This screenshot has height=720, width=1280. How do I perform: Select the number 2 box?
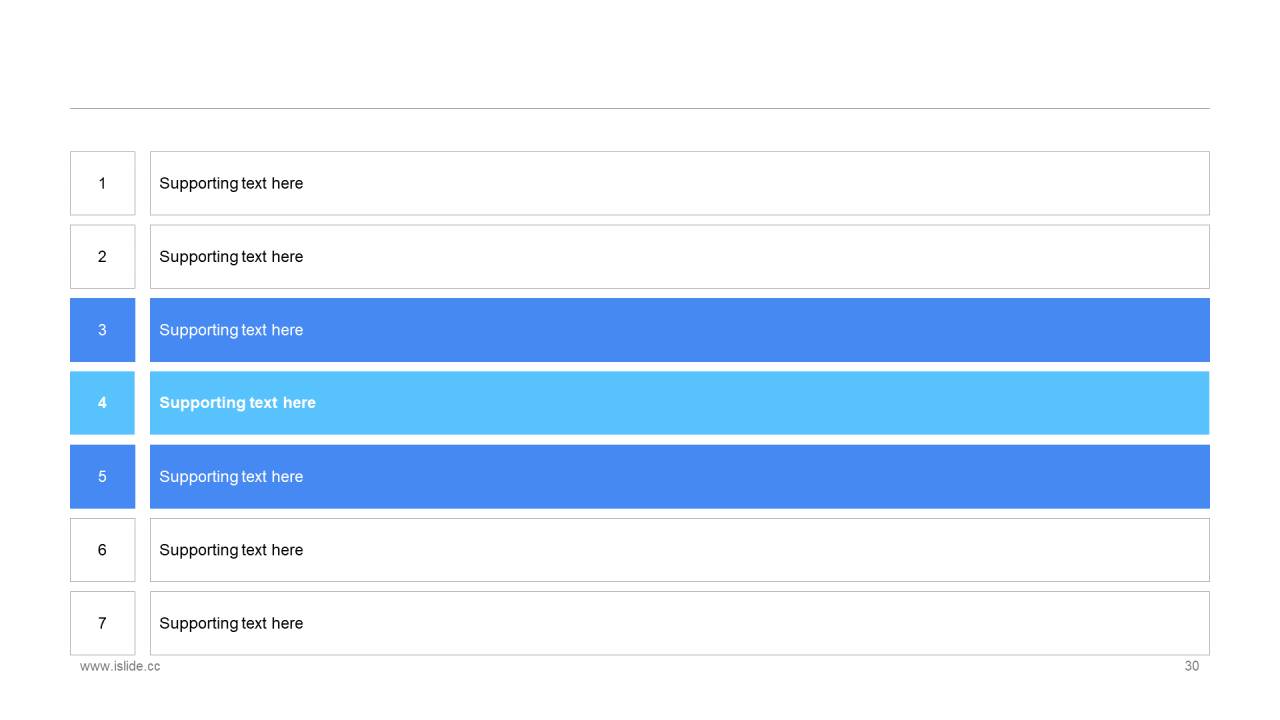(102, 256)
